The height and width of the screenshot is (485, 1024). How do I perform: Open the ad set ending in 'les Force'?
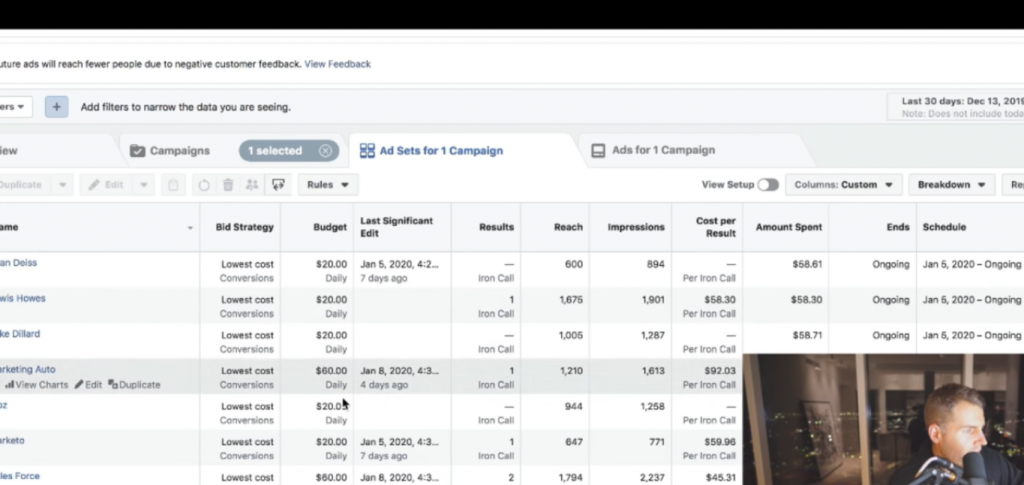pos(20,476)
